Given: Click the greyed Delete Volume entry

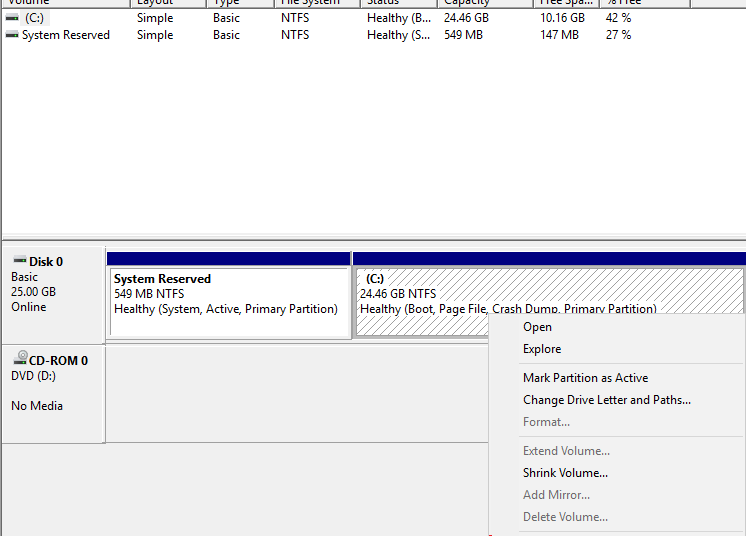Looking at the screenshot, I should 565,517.
